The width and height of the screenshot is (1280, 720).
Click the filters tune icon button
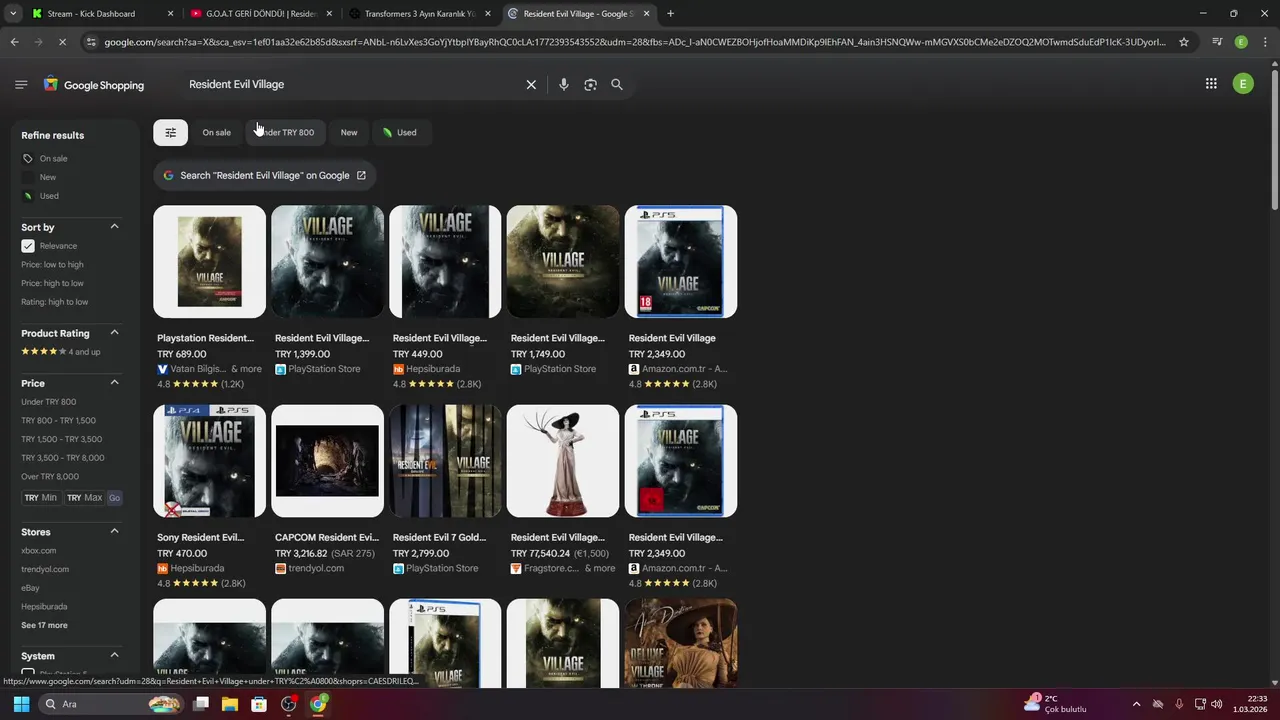point(170,132)
